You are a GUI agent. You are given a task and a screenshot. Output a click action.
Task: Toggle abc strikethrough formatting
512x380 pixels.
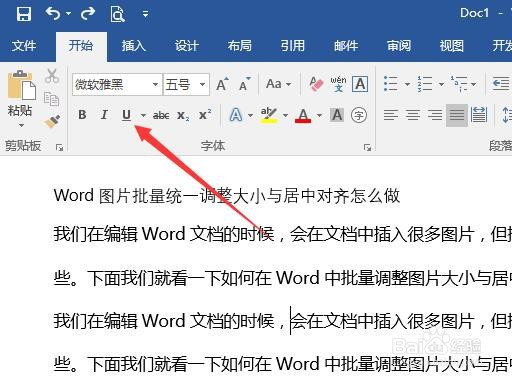[161, 115]
